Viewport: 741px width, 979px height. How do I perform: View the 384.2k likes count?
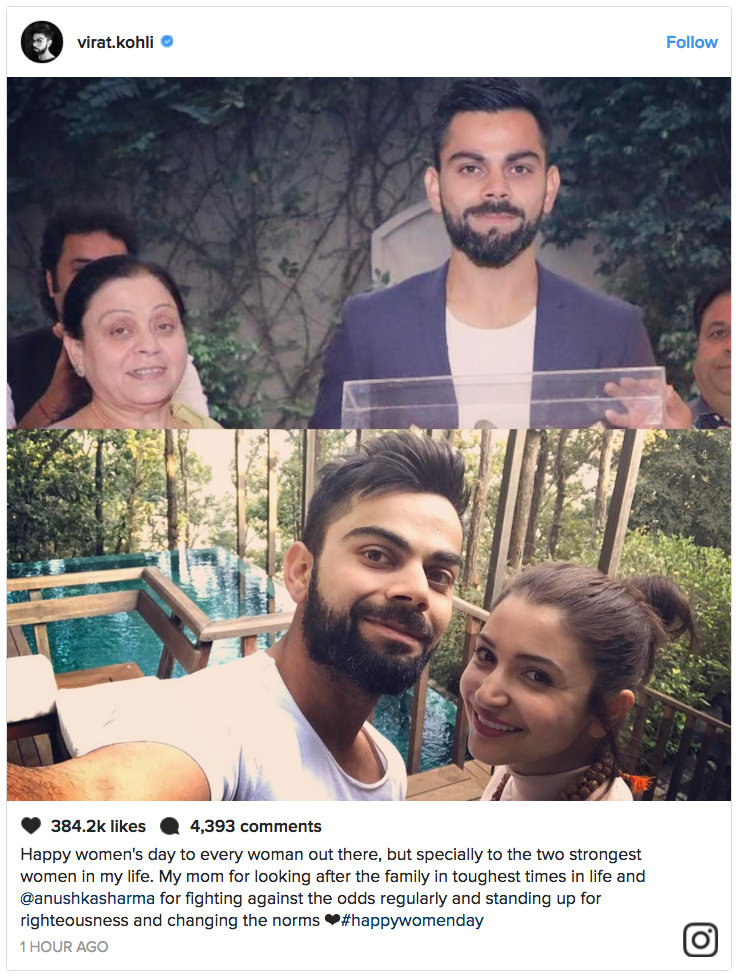coord(98,826)
